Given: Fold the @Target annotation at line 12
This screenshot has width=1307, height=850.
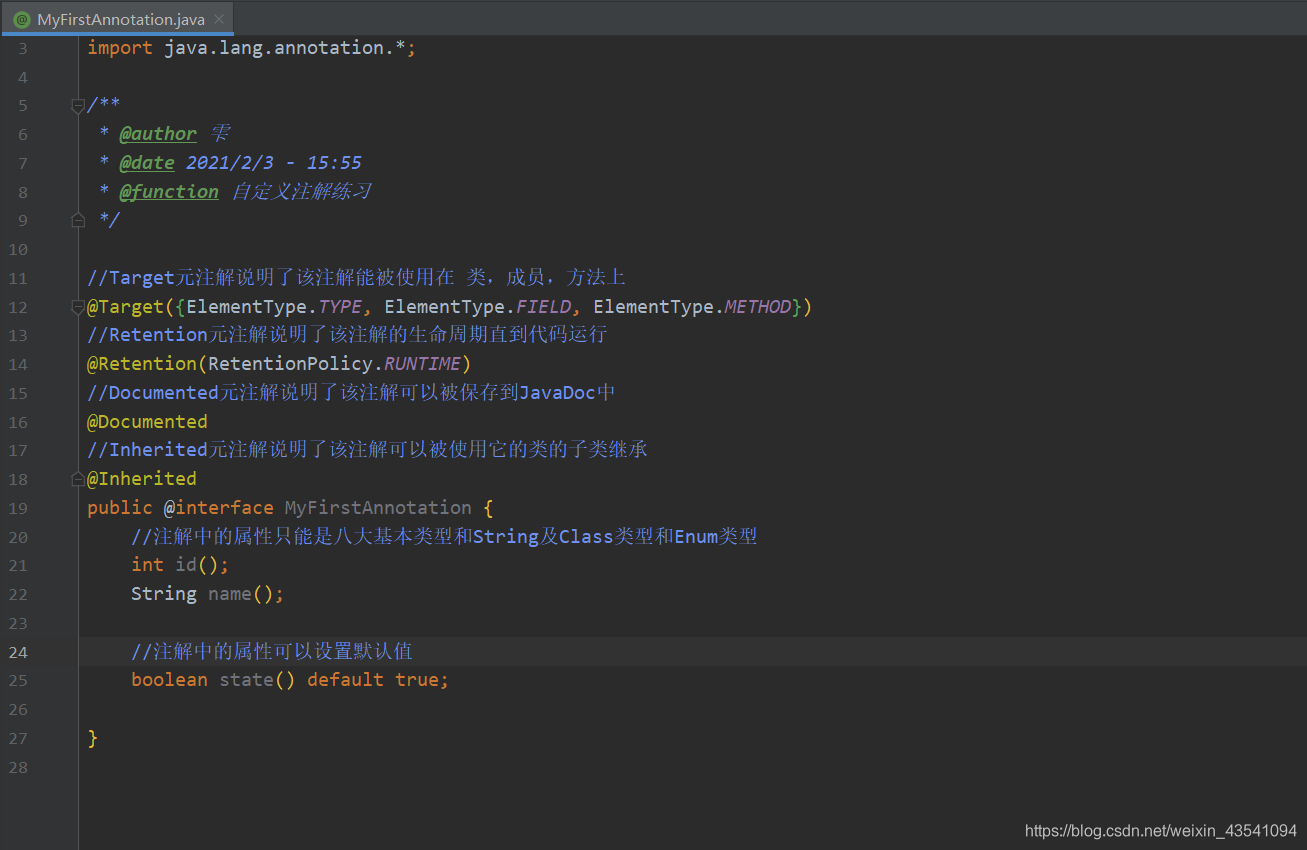Looking at the screenshot, I should click(78, 307).
